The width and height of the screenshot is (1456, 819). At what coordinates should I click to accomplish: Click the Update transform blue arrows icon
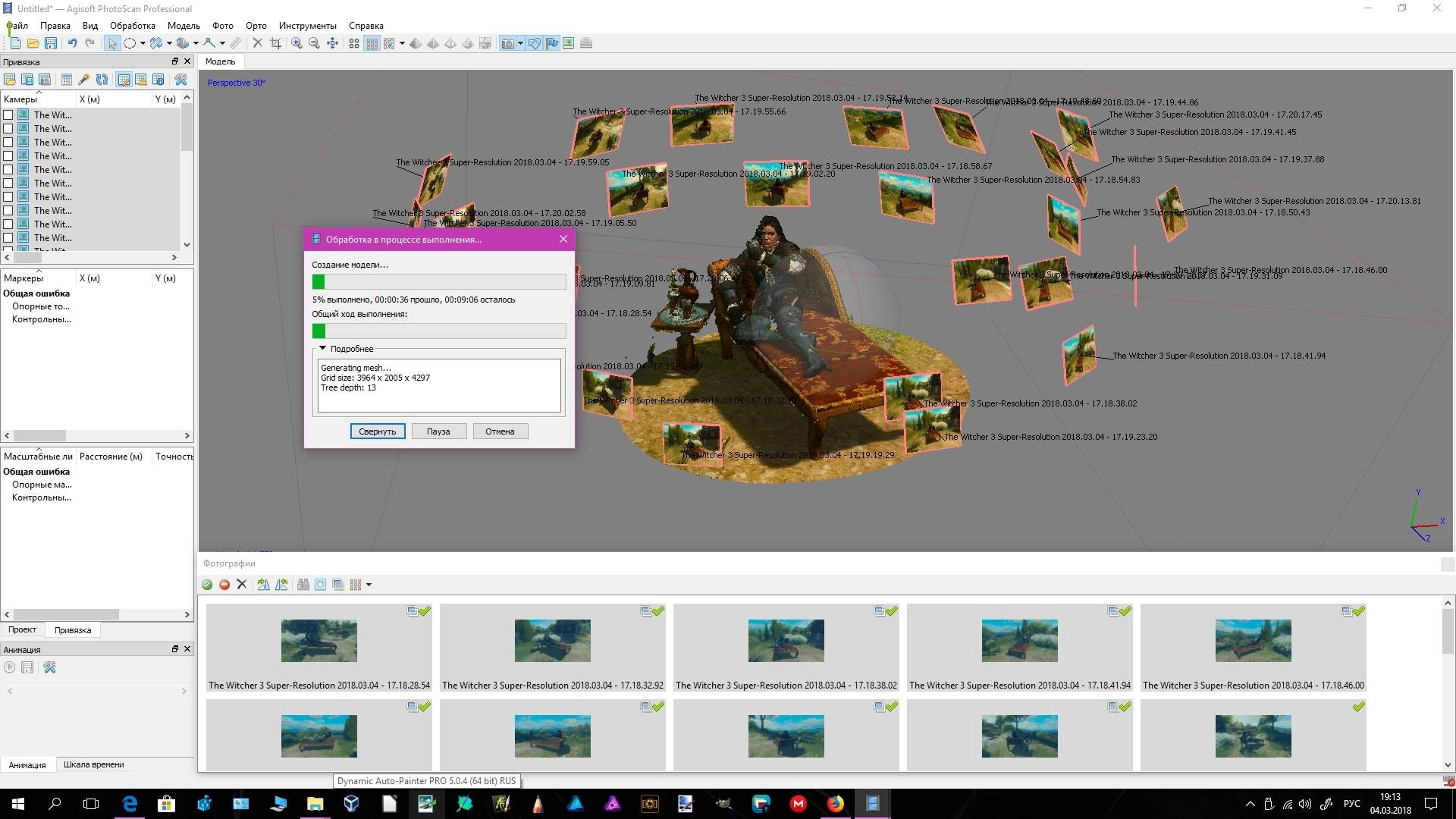(102, 80)
